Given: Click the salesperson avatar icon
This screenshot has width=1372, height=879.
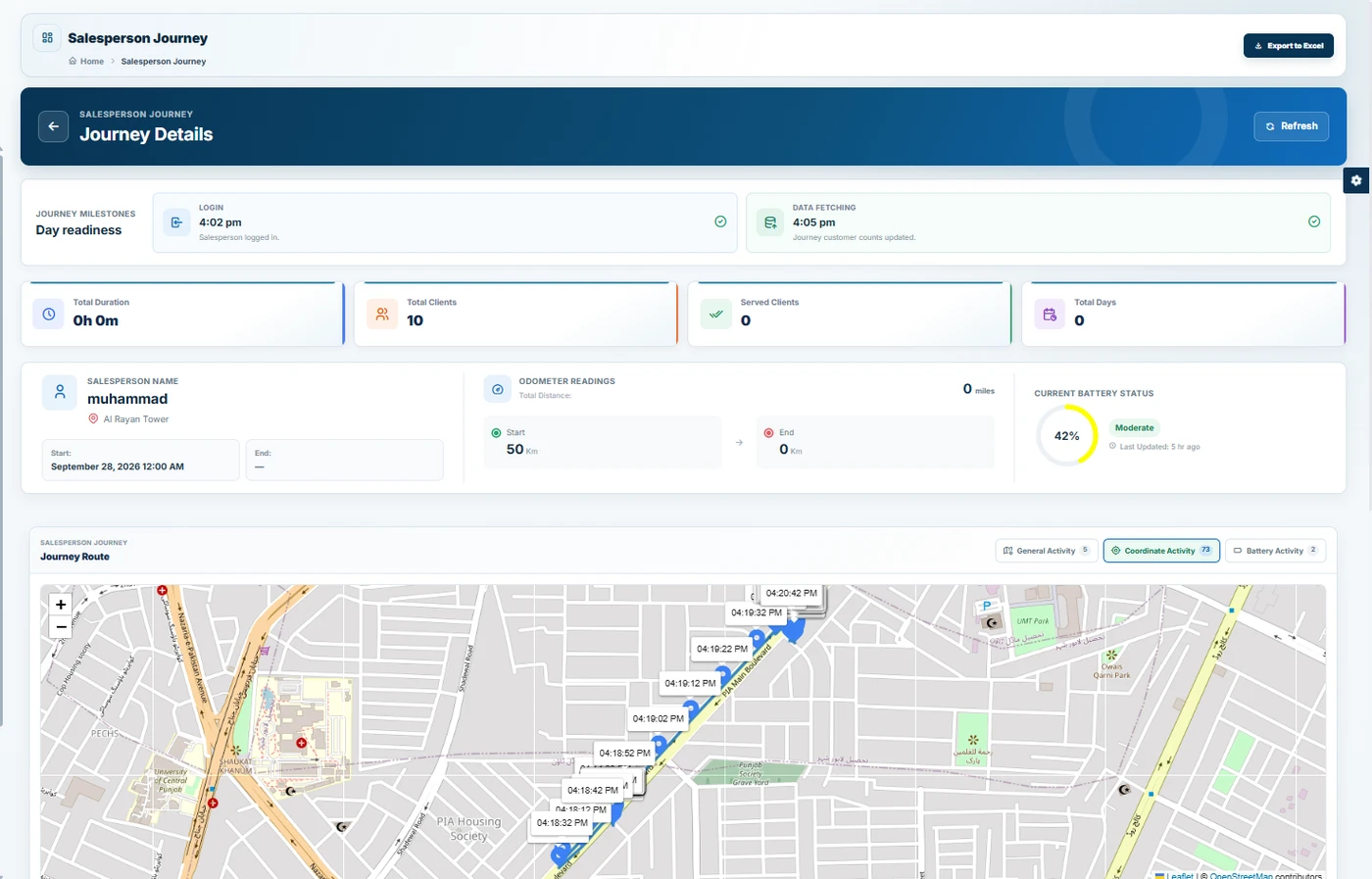Looking at the screenshot, I should tap(60, 392).
